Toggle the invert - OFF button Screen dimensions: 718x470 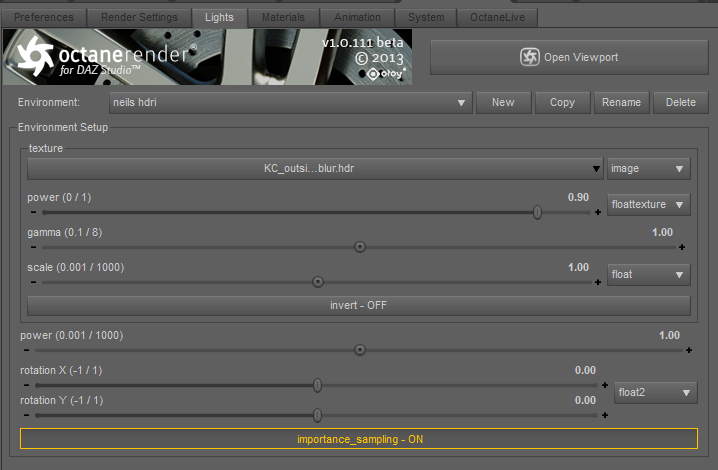(x=359, y=306)
